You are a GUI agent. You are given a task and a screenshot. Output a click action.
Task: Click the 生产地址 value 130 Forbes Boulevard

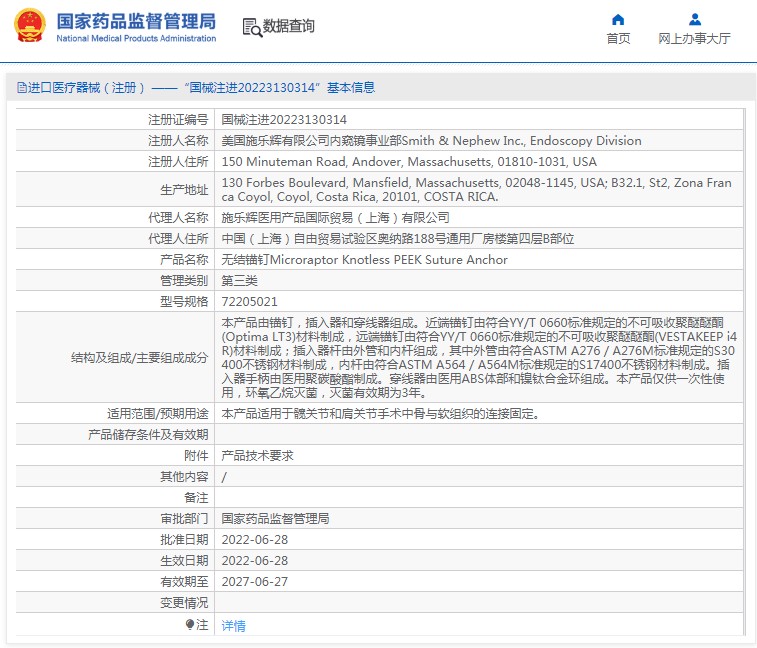coord(477,189)
